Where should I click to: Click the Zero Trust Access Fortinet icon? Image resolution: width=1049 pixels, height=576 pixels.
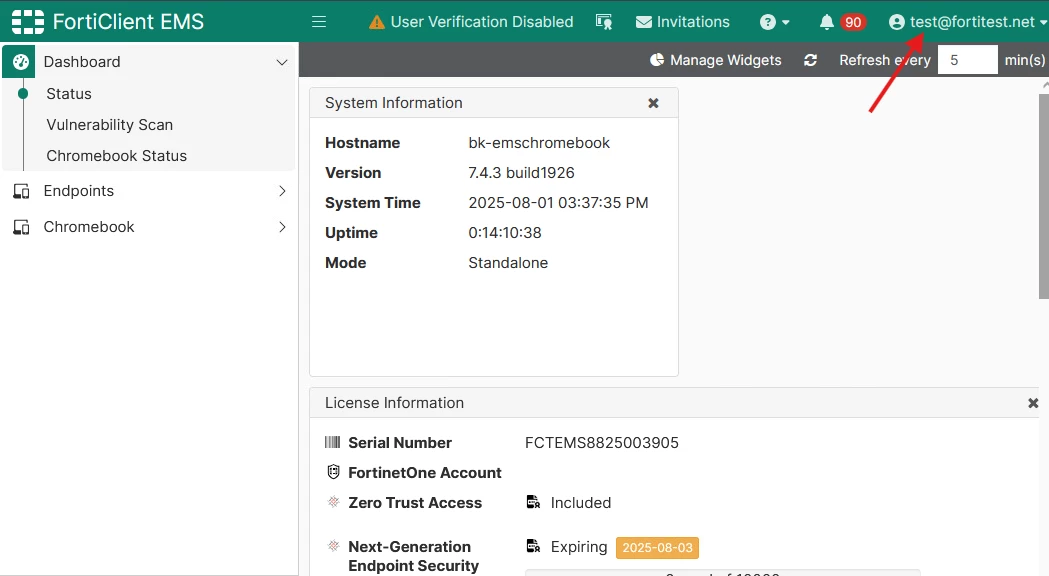tap(333, 502)
